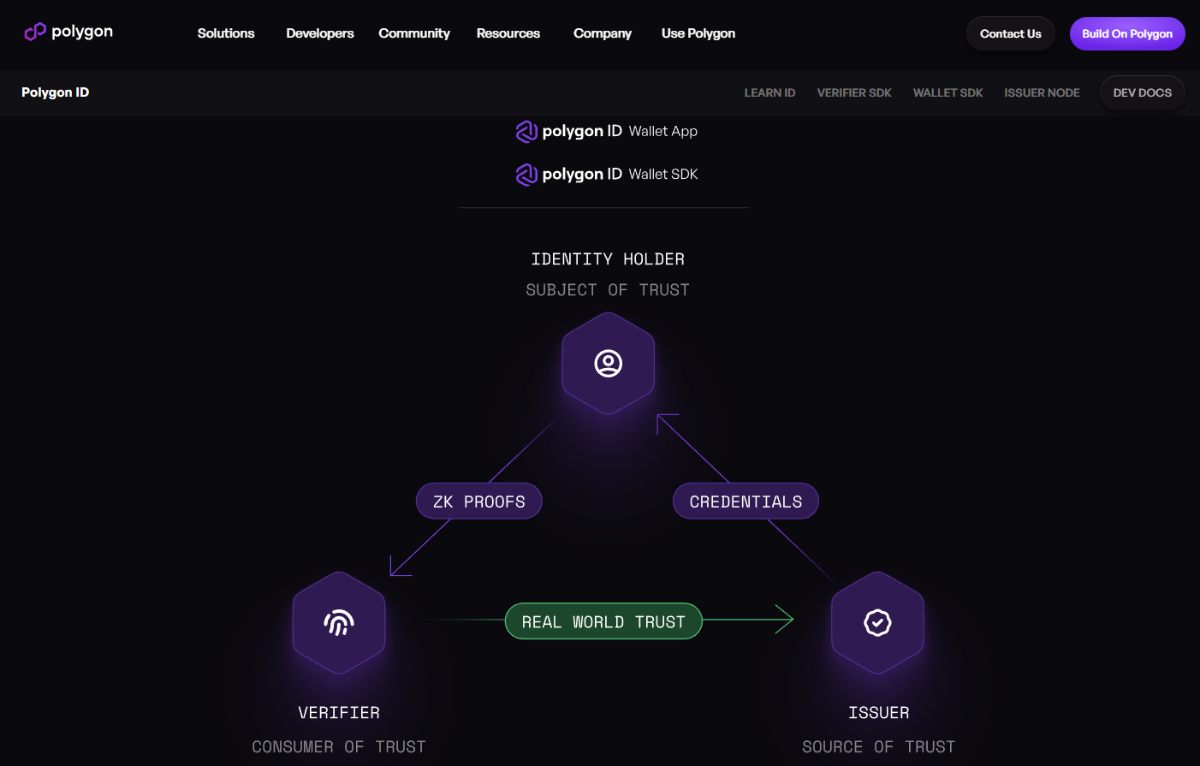Viewport: 1200px width, 766px height.
Task: Click the Subject of Trust caption
Action: (x=608, y=290)
